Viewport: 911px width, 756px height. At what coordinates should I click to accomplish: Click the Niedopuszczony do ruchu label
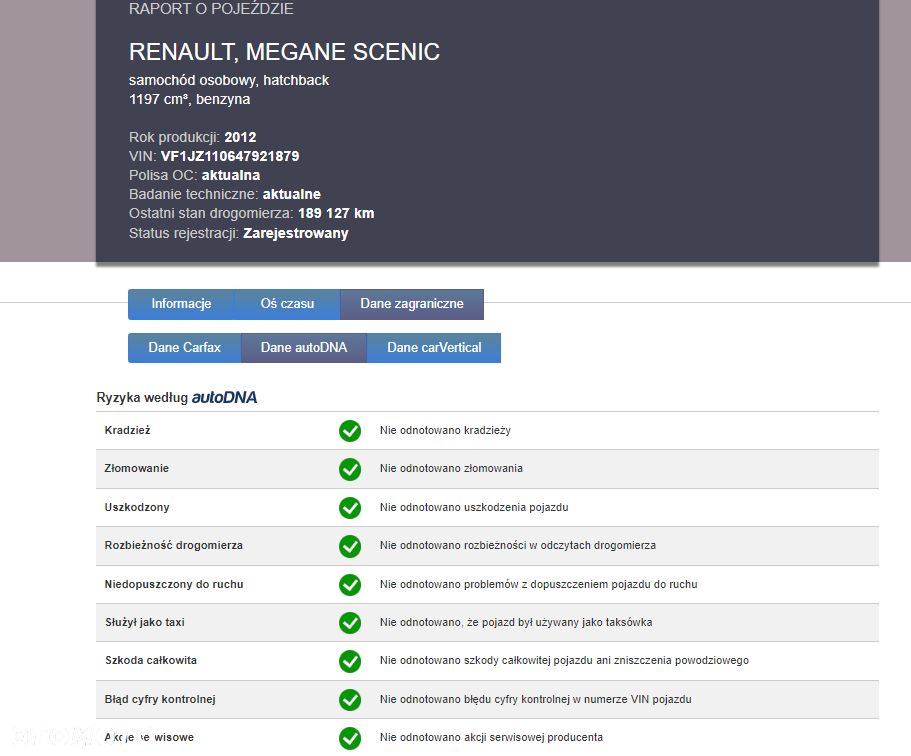pyautogui.click(x=174, y=584)
